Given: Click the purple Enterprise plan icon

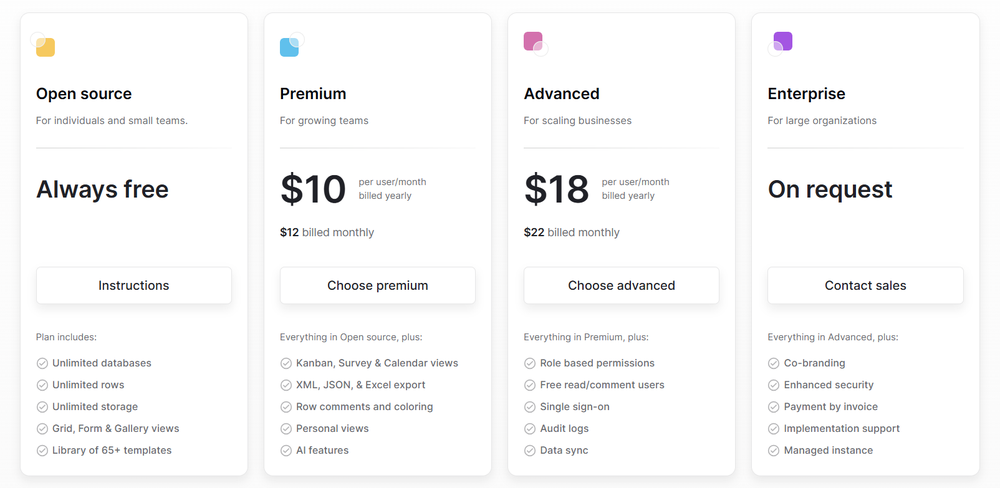Looking at the screenshot, I should [781, 43].
